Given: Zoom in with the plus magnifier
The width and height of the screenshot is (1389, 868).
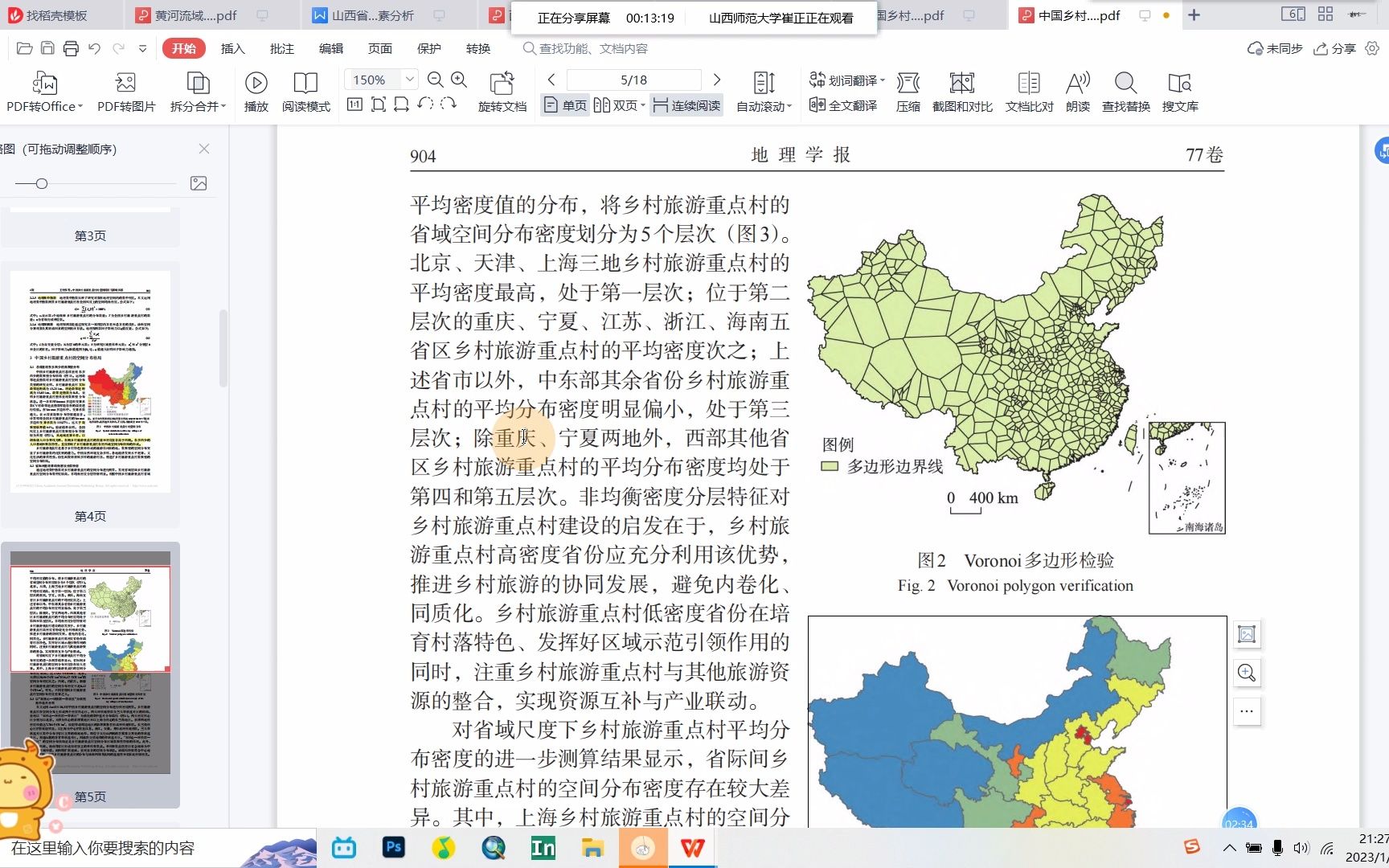Looking at the screenshot, I should 460,80.
